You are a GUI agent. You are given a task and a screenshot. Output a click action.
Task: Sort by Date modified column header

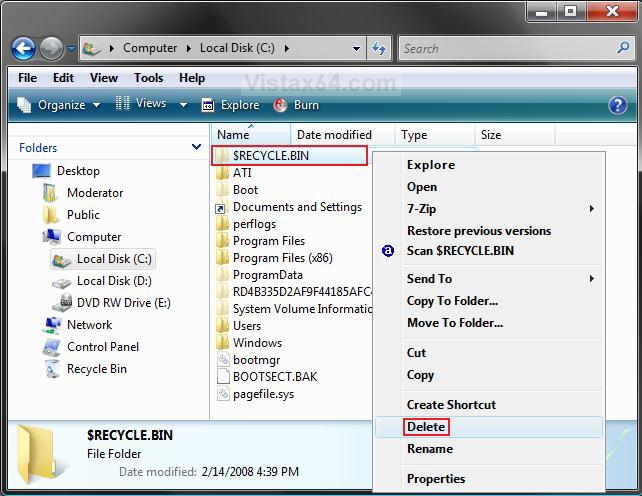pyautogui.click(x=343, y=135)
